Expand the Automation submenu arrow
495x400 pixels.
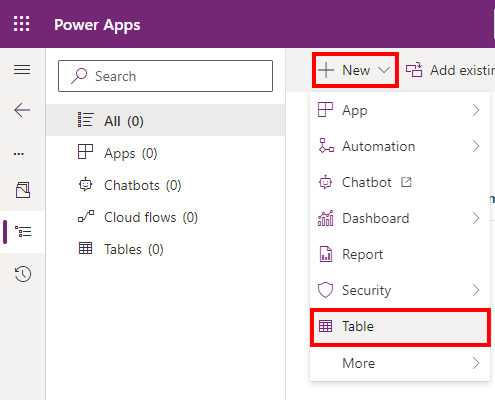click(x=476, y=146)
